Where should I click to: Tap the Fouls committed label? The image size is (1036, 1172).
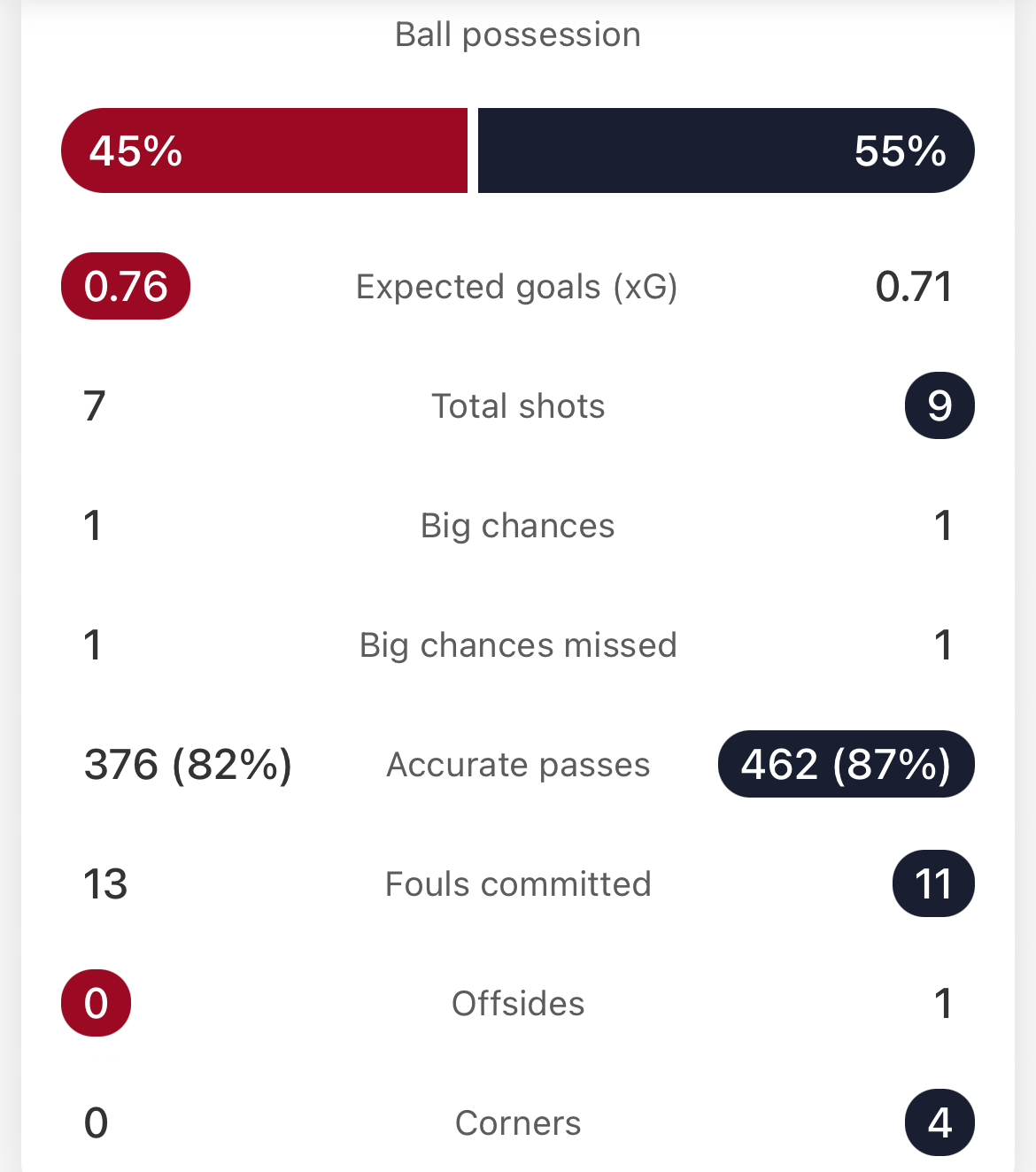[x=518, y=884]
